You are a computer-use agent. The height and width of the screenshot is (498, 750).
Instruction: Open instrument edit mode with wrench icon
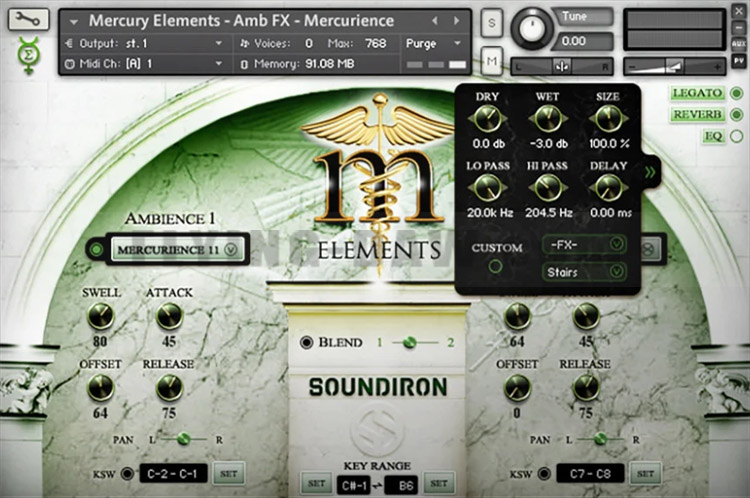tap(28, 19)
